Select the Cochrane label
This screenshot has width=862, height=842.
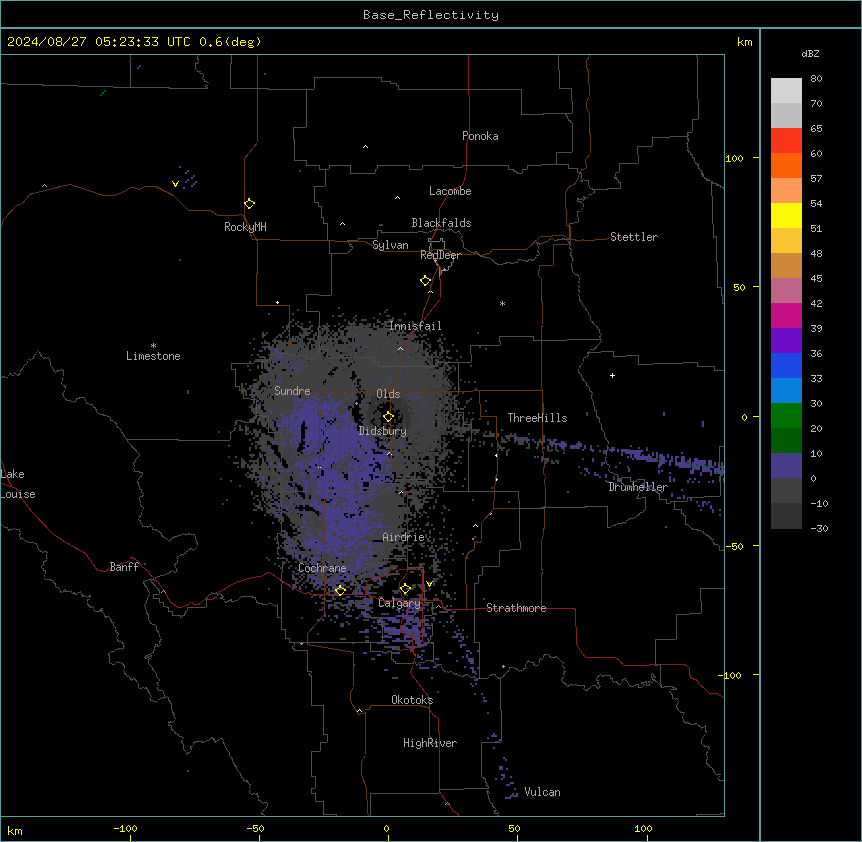(322, 568)
